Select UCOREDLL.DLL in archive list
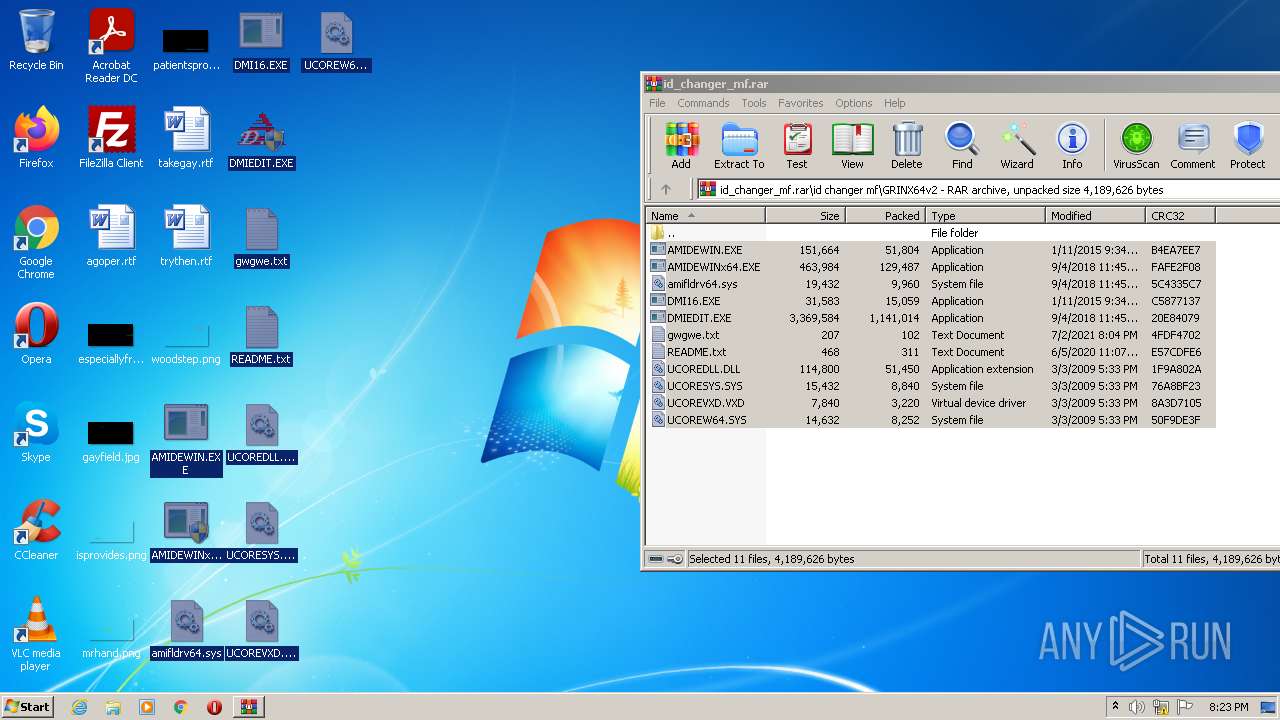The height and width of the screenshot is (720, 1280). [x=931, y=369]
